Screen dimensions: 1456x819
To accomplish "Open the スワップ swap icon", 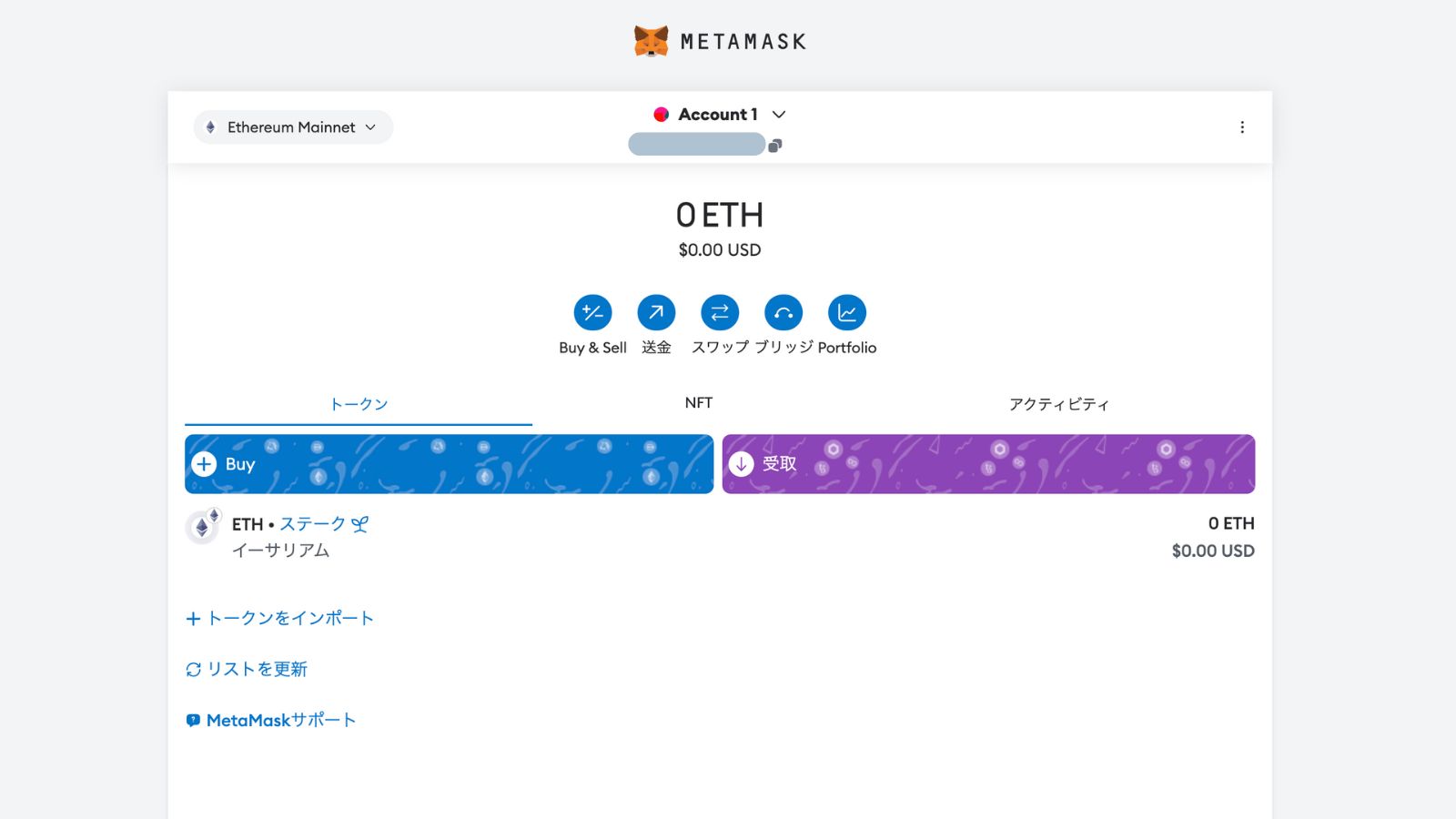I will tap(720, 313).
